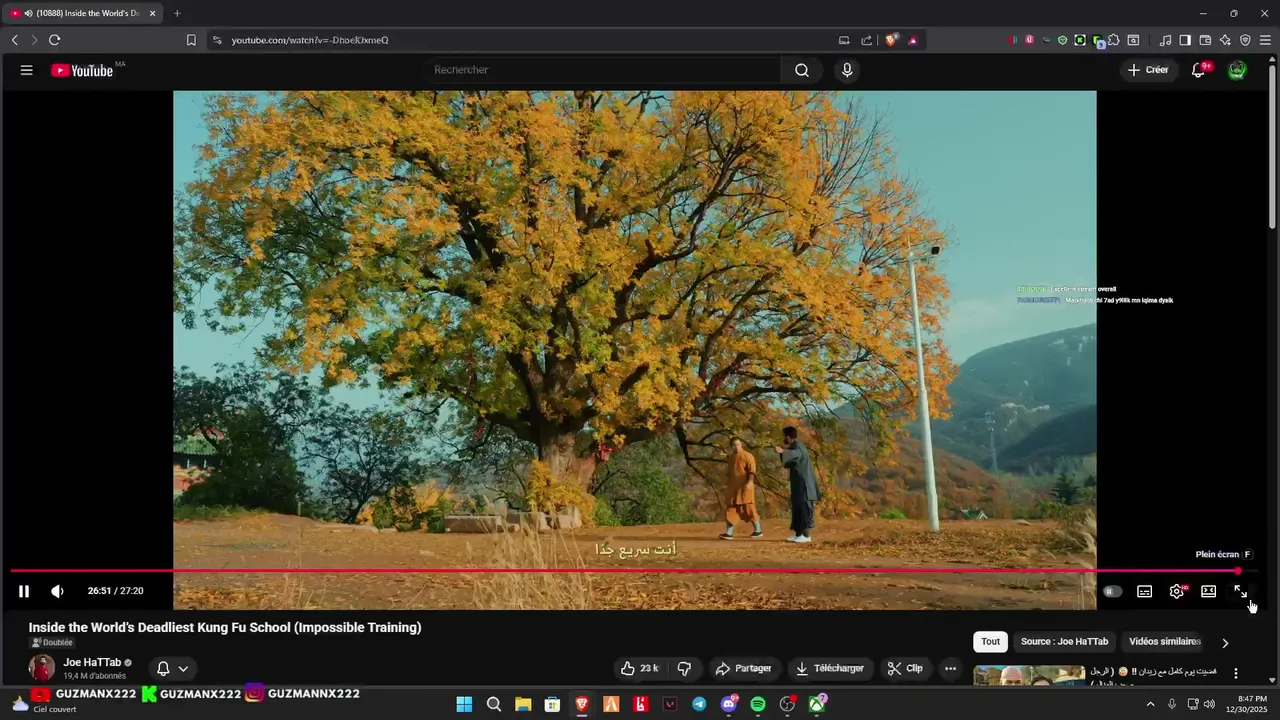
Task: Open browser main hamburger menu
Action: [x=1265, y=40]
